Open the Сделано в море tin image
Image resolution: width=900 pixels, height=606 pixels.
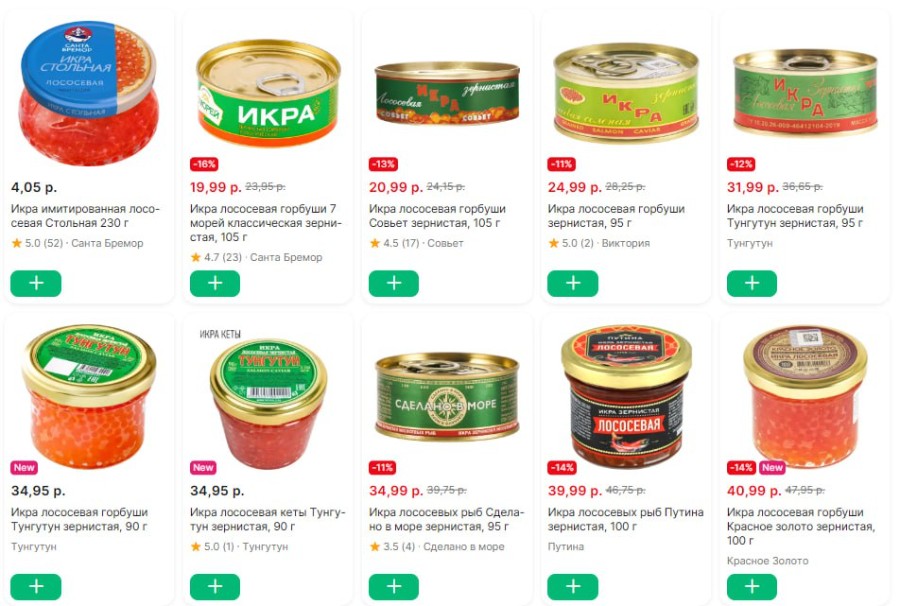pos(447,397)
